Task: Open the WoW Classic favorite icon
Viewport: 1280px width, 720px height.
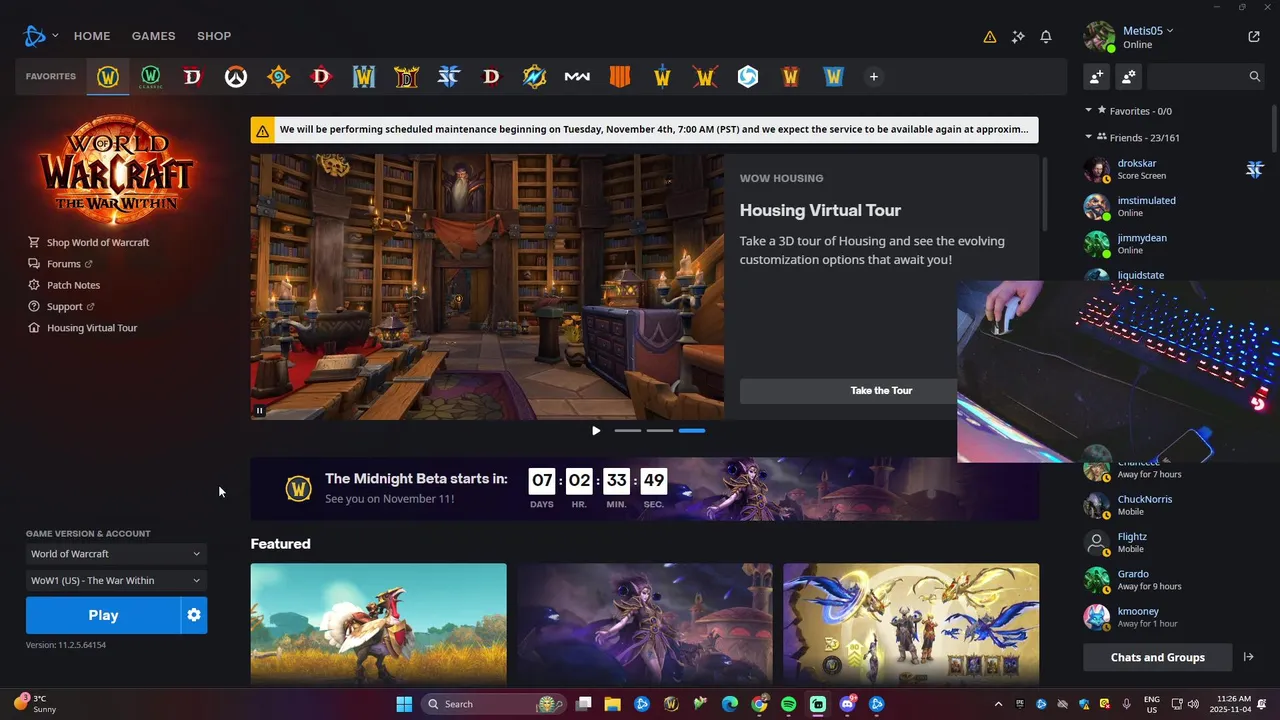Action: click(x=151, y=77)
